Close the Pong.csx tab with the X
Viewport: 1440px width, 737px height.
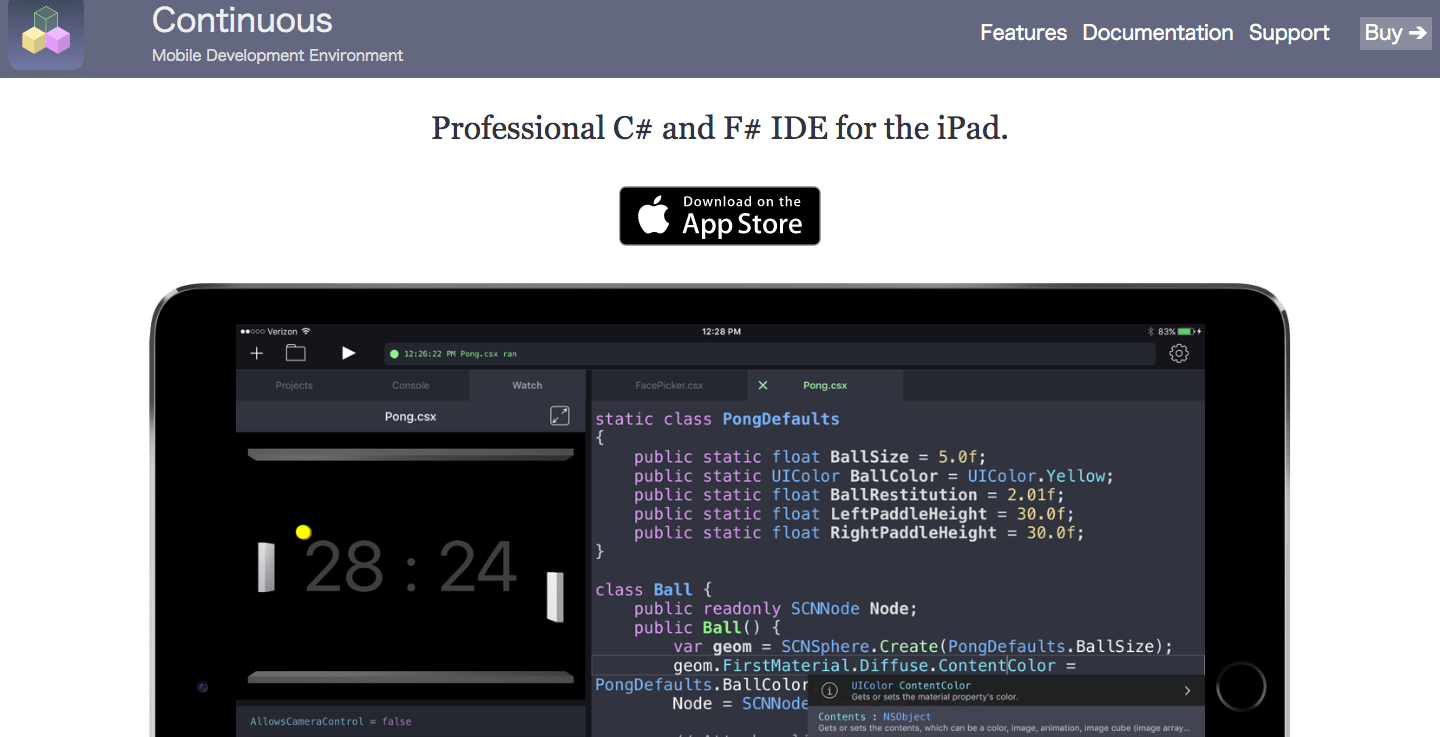click(763, 385)
